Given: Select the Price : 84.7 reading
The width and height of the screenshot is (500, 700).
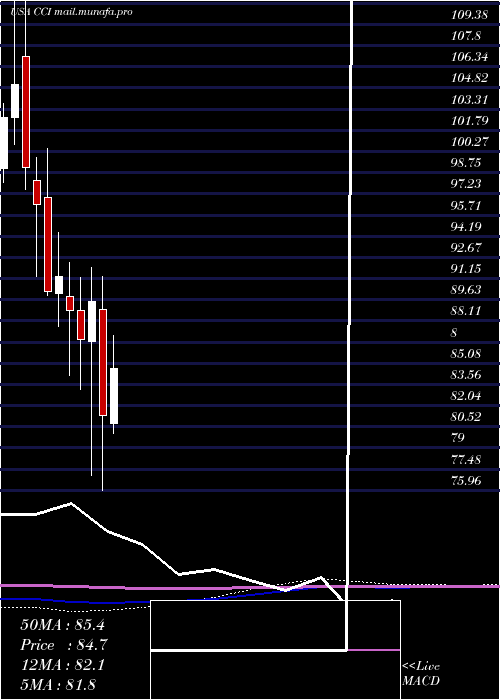Looking at the screenshot, I should coord(64,645).
